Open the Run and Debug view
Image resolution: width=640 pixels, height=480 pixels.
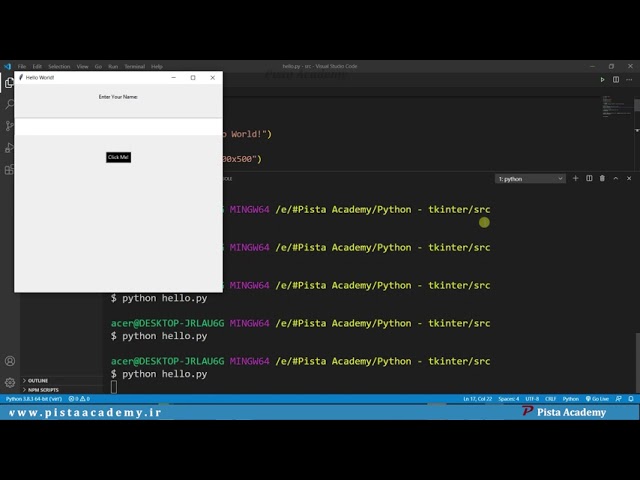pos(9,148)
